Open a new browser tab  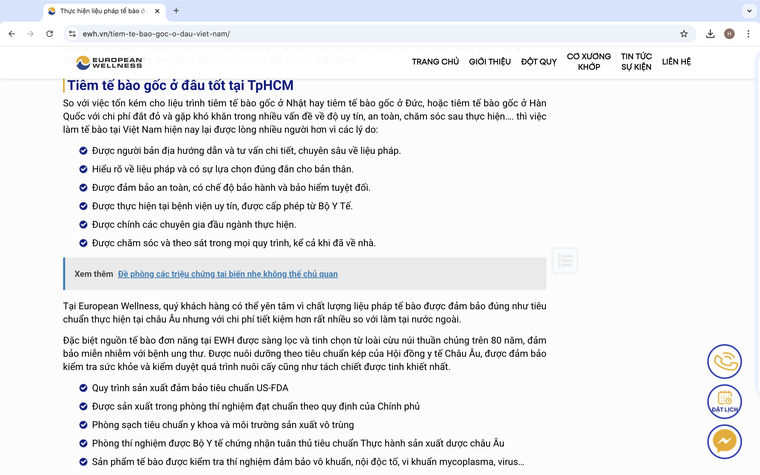[177, 10]
